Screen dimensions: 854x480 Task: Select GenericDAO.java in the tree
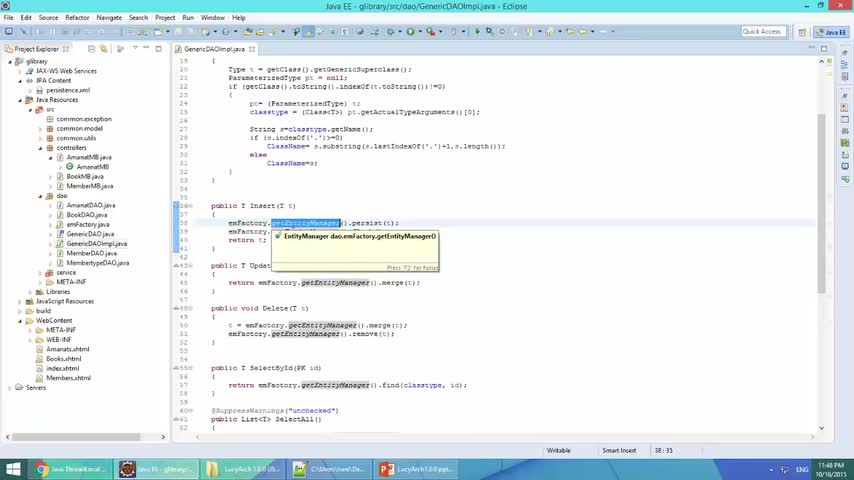coord(90,234)
